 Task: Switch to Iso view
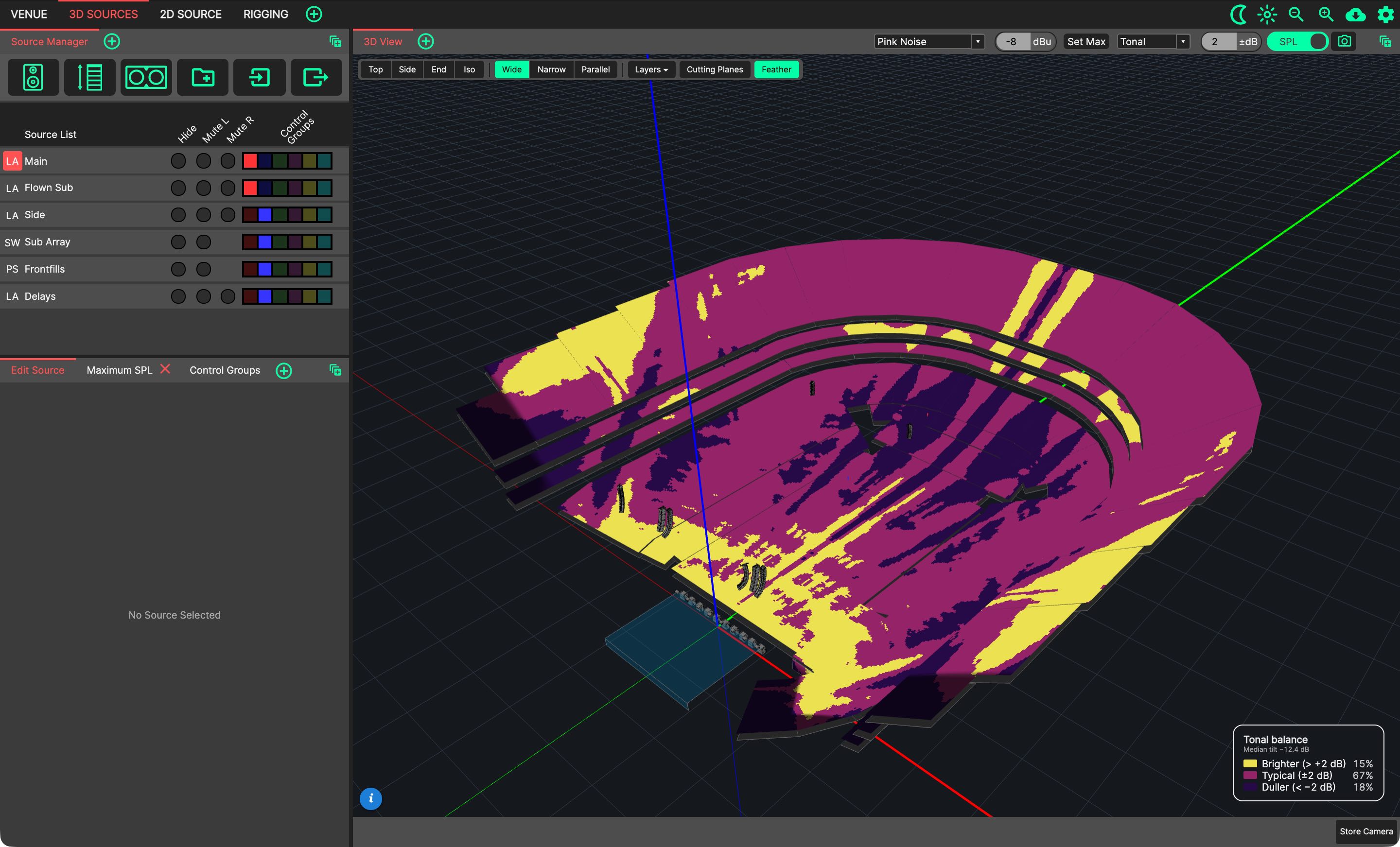(469, 69)
